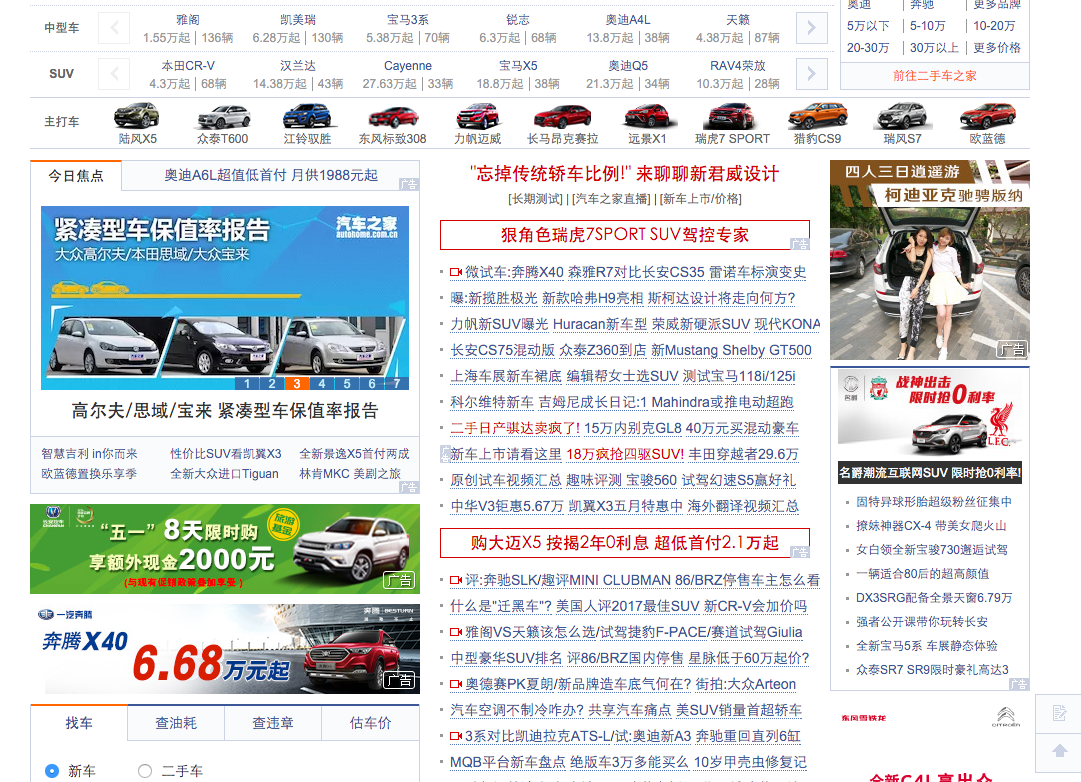Switch to the 查油耗 tab
This screenshot has width=1081, height=782.
tap(175, 723)
